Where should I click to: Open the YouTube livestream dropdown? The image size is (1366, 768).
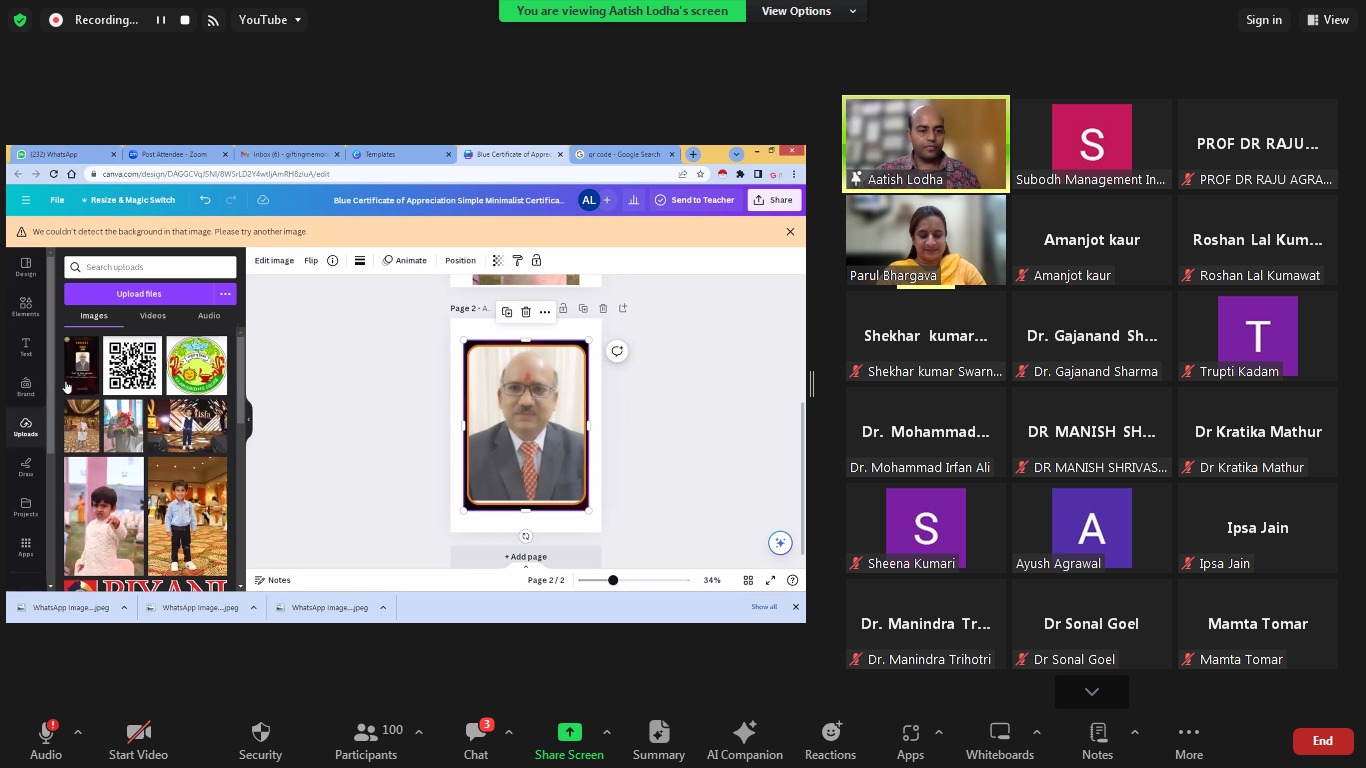270,20
